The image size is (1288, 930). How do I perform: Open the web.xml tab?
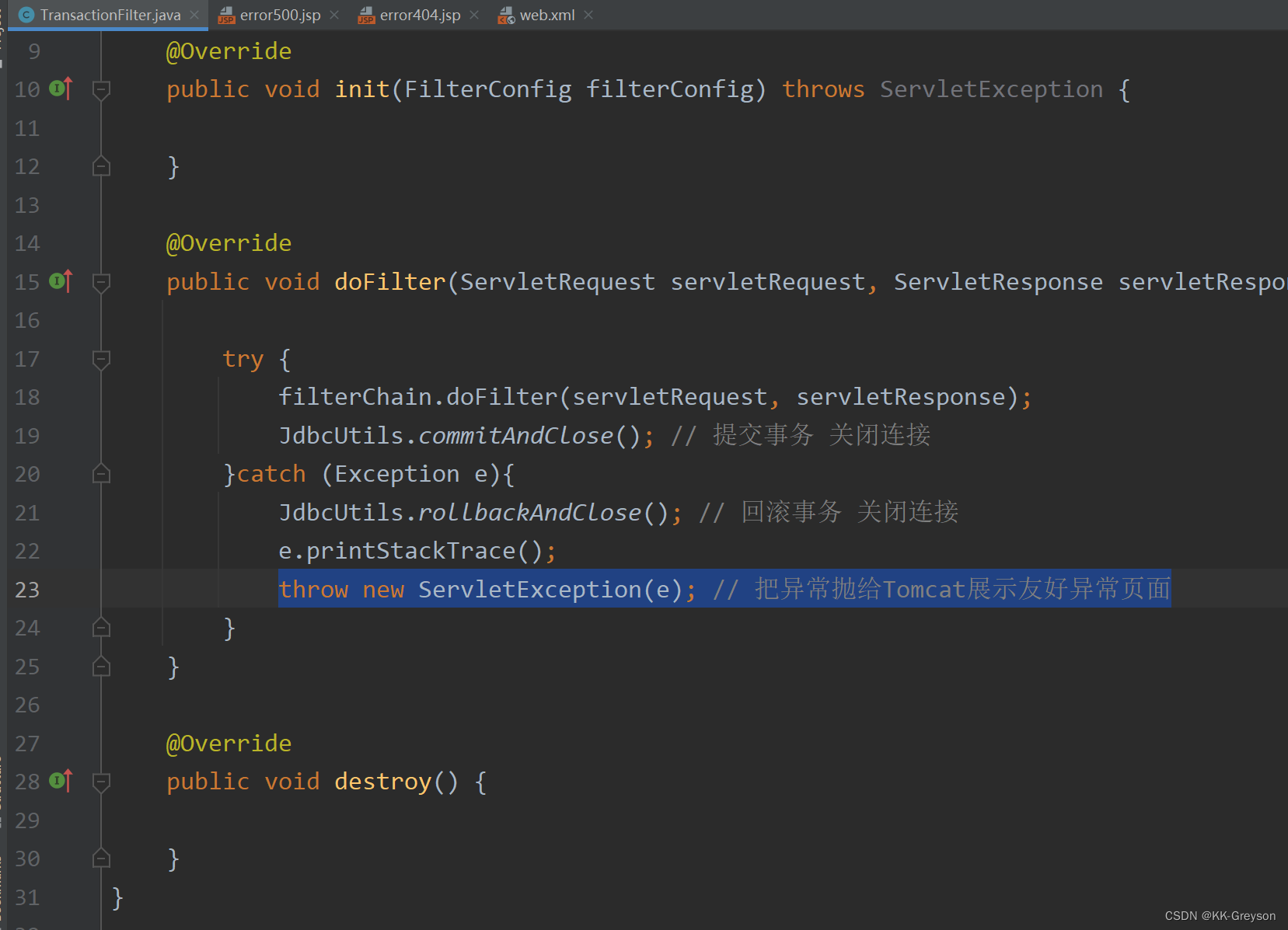pyautogui.click(x=547, y=15)
